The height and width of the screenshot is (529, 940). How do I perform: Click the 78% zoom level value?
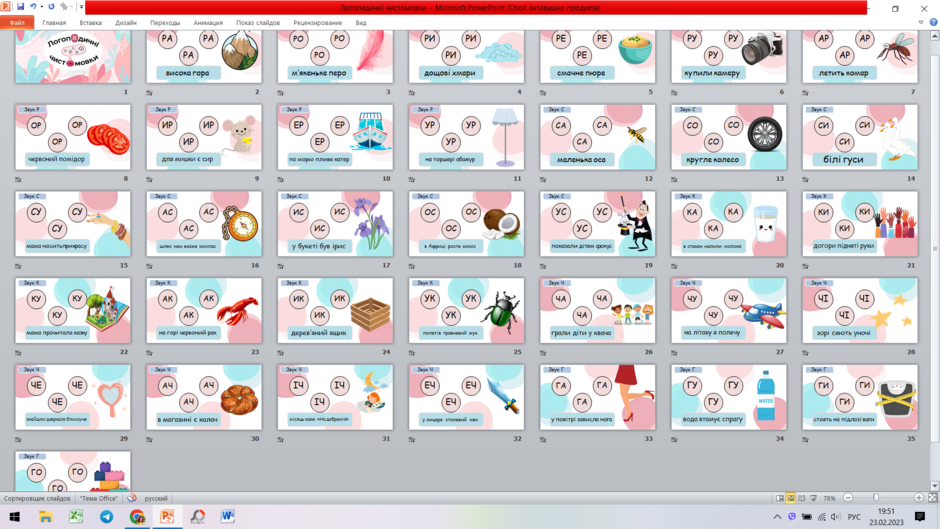(830, 498)
